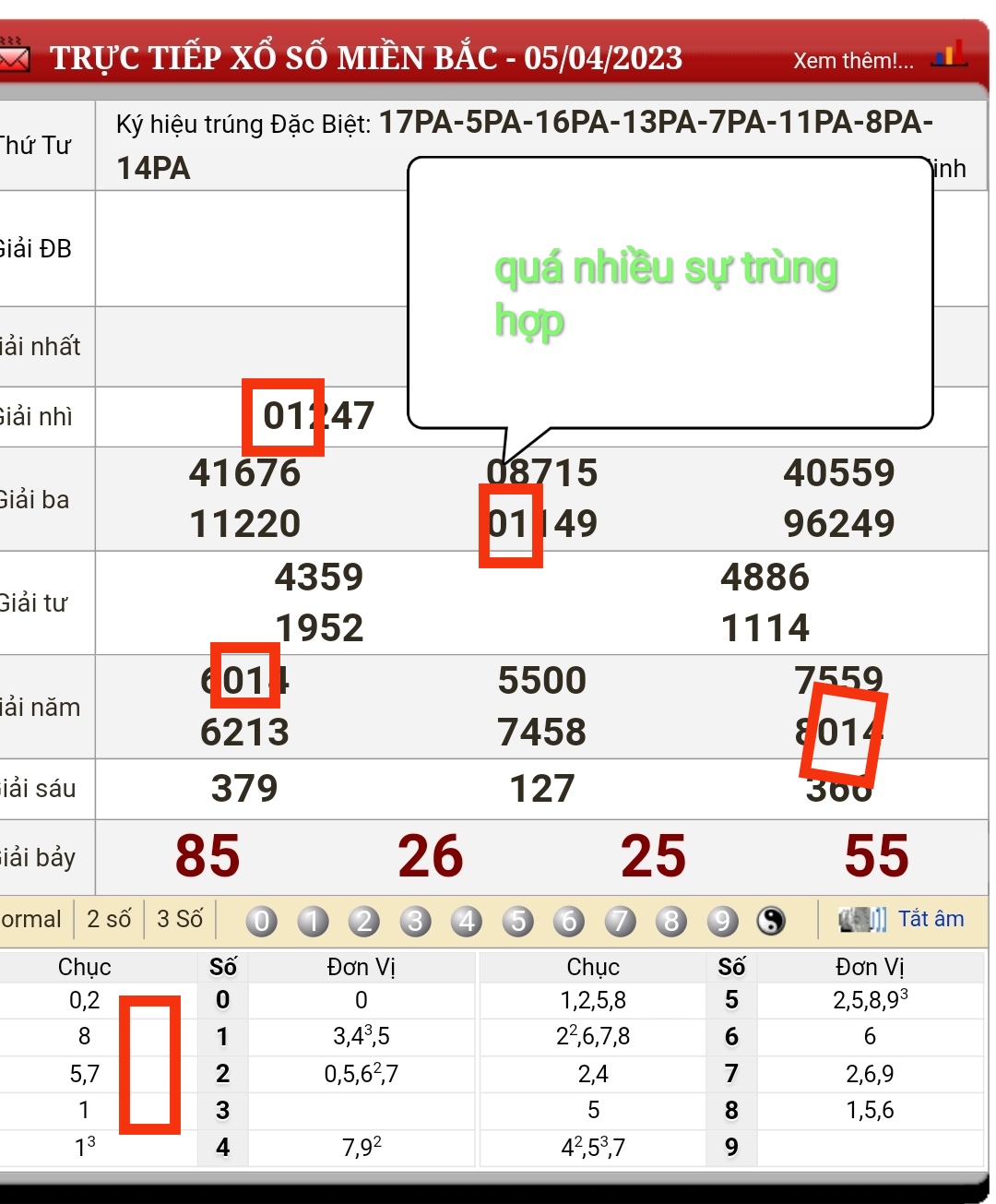
Task: Click the Trực tiếp xổ số title
Action: (x=366, y=58)
